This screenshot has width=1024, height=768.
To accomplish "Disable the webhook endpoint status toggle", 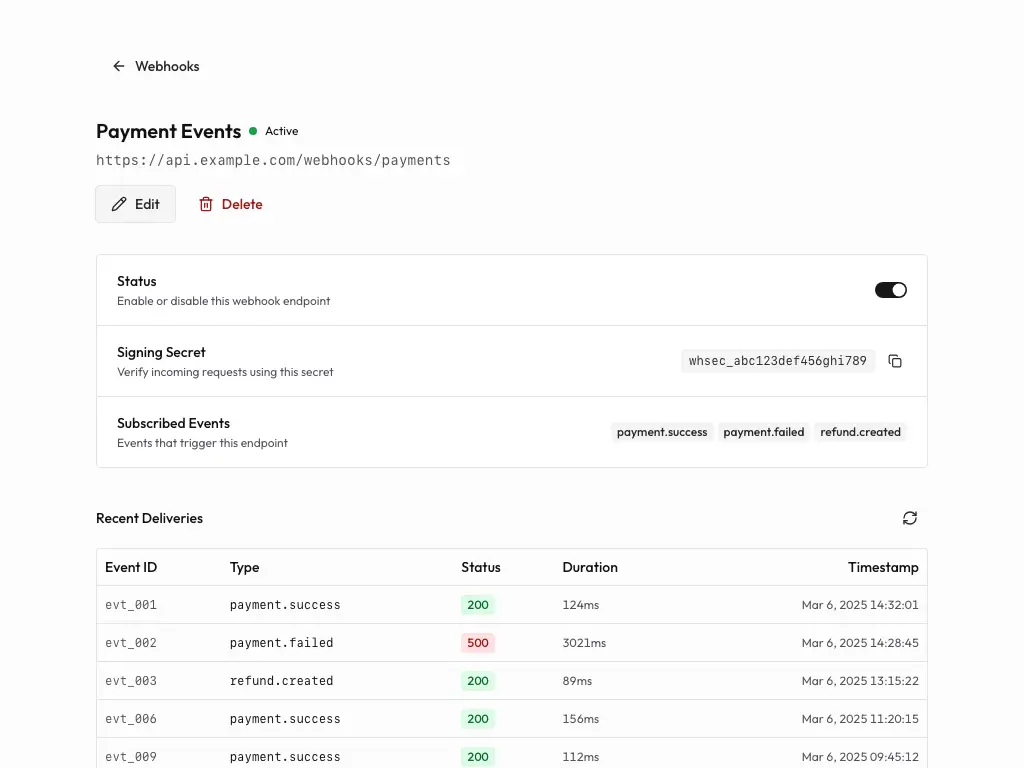I will [x=890, y=289].
